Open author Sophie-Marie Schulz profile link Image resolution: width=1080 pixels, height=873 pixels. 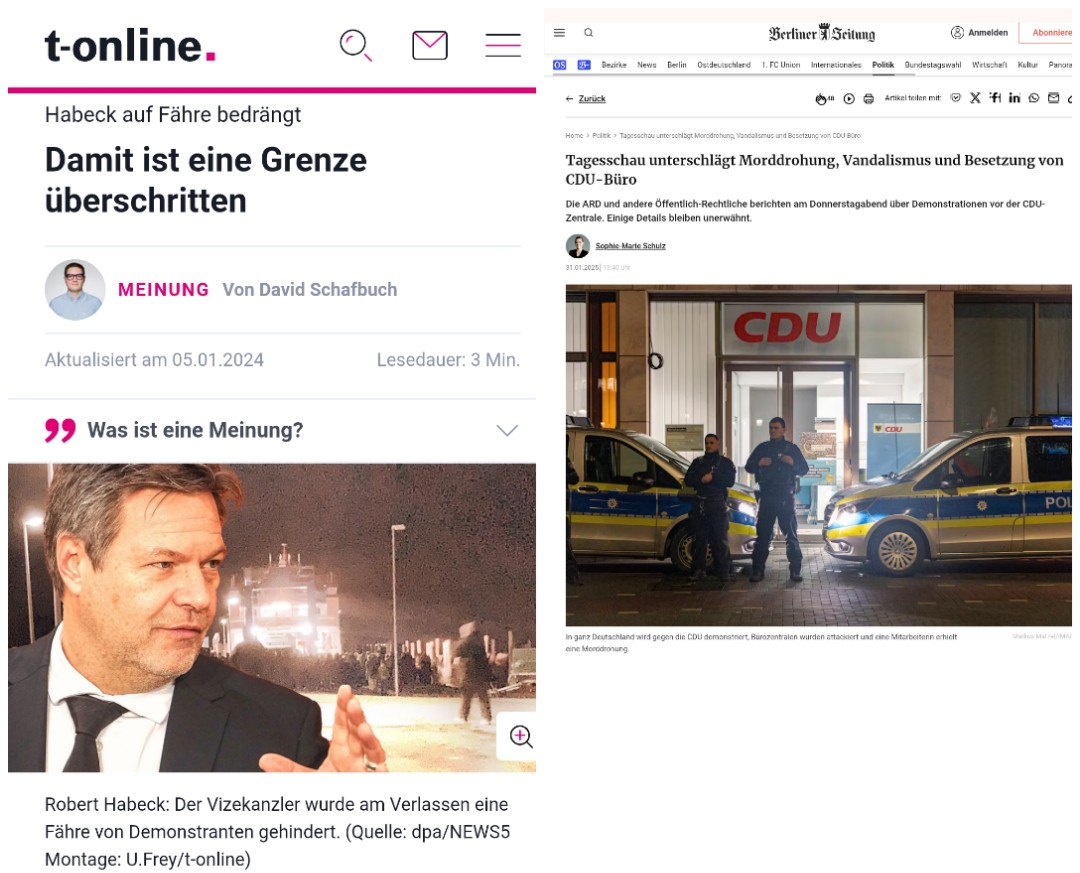[x=630, y=246]
